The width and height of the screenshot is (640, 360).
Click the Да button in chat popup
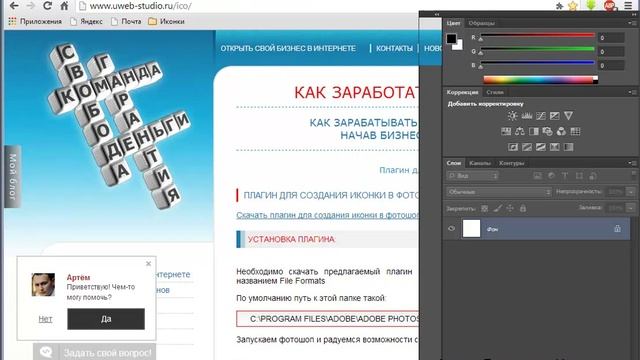coord(106,319)
